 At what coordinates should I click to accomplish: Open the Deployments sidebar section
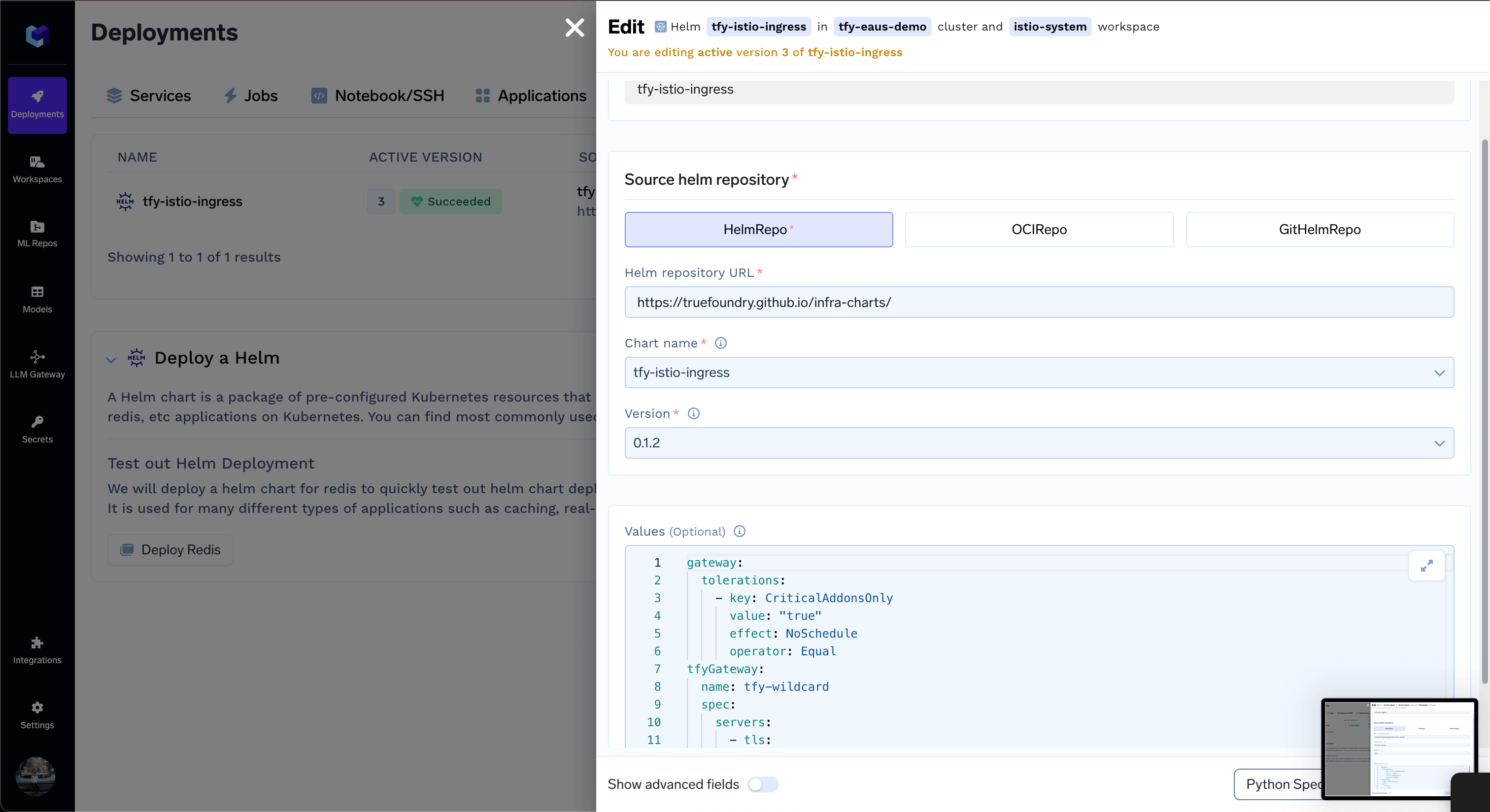37,104
